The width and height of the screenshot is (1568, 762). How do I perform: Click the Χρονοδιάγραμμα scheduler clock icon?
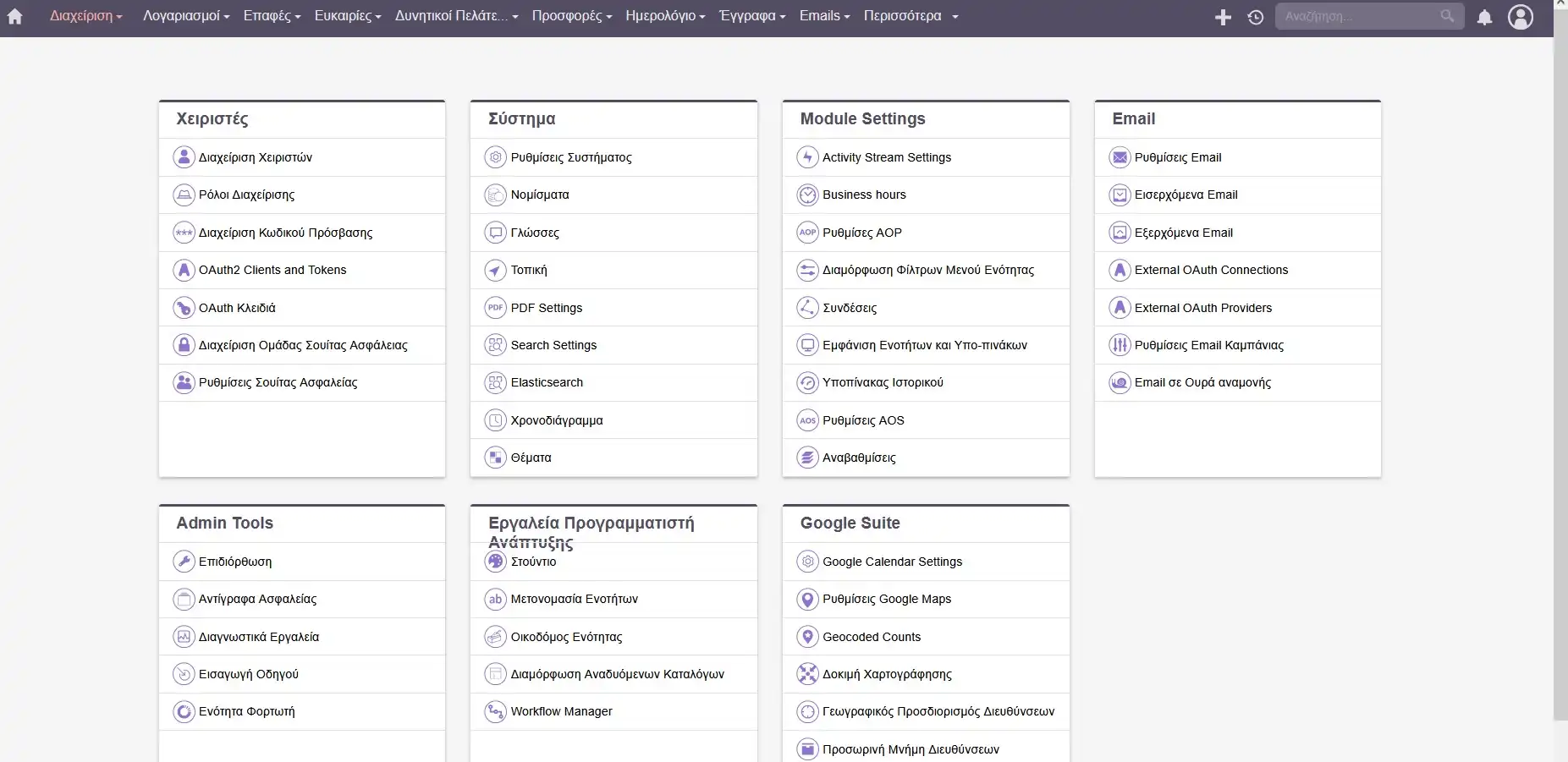[495, 420]
